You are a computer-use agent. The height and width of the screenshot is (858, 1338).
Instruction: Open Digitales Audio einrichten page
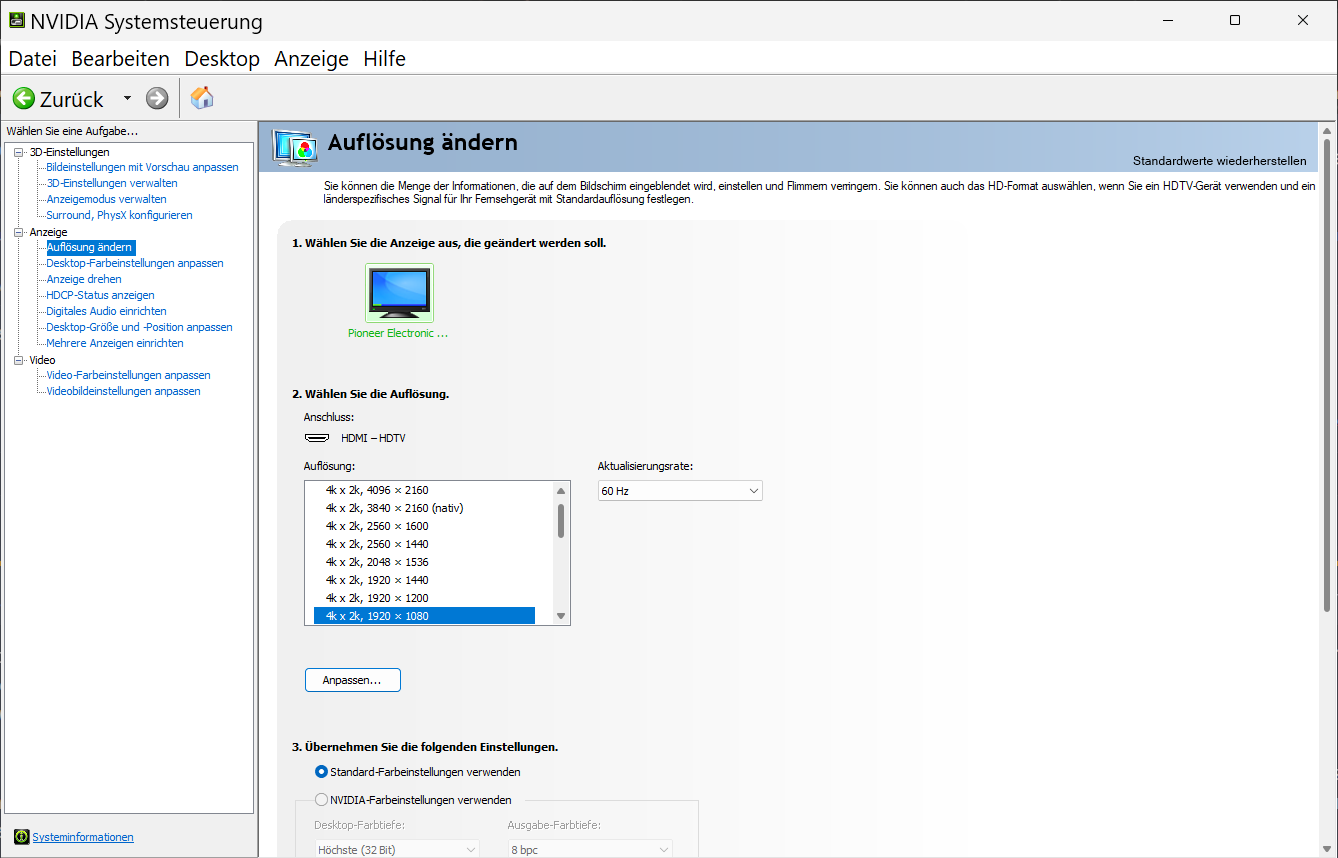[107, 311]
